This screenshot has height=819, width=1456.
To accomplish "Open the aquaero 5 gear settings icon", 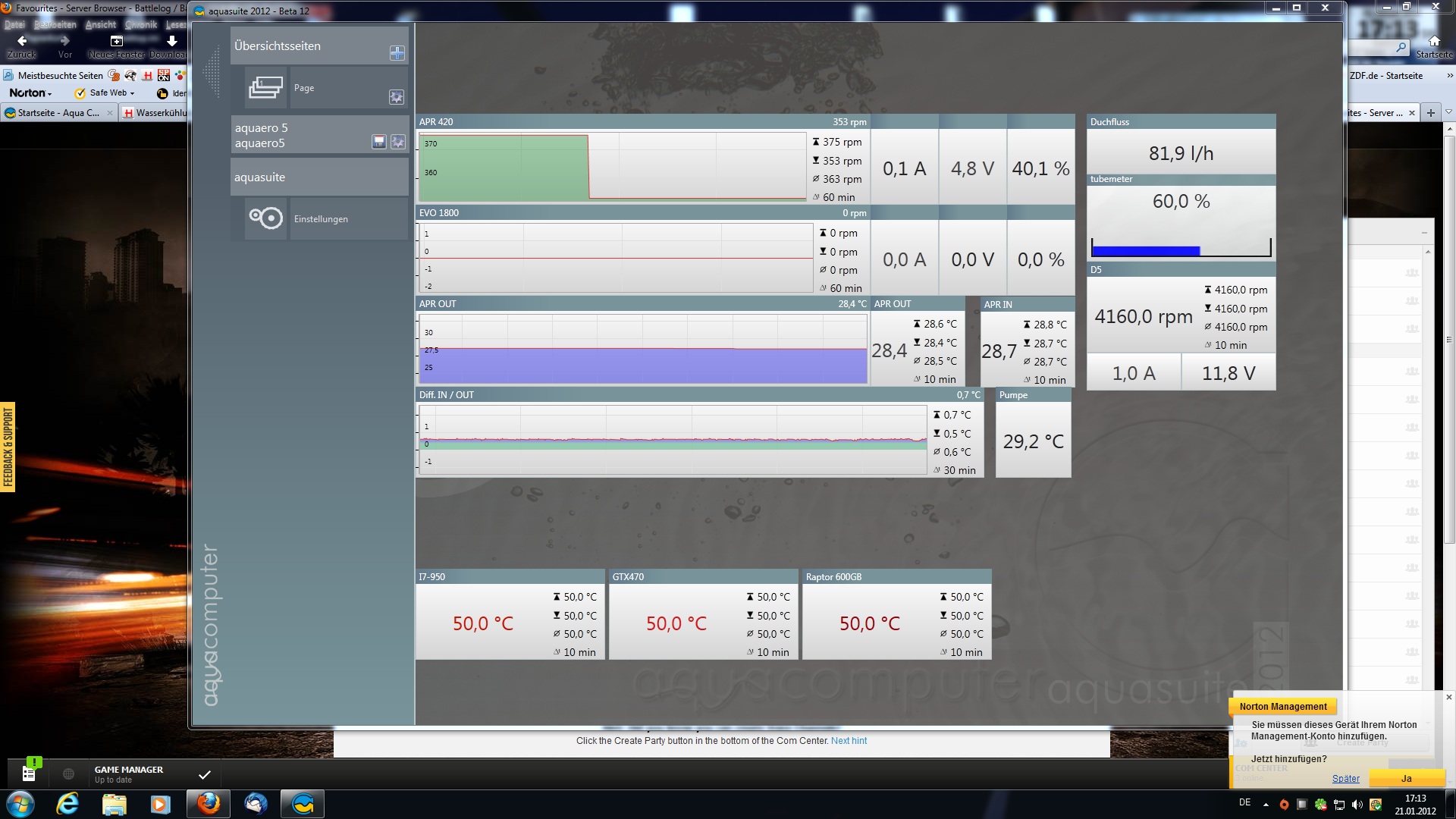I will [397, 142].
